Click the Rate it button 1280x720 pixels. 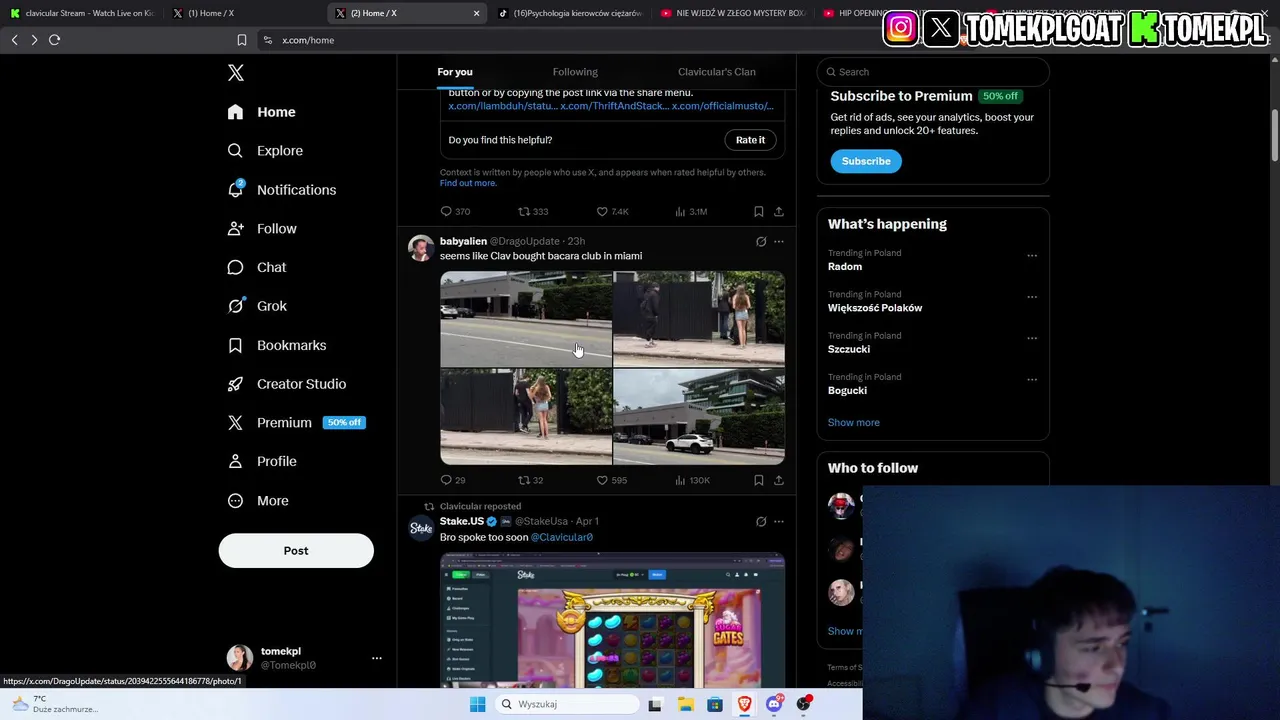(750, 140)
